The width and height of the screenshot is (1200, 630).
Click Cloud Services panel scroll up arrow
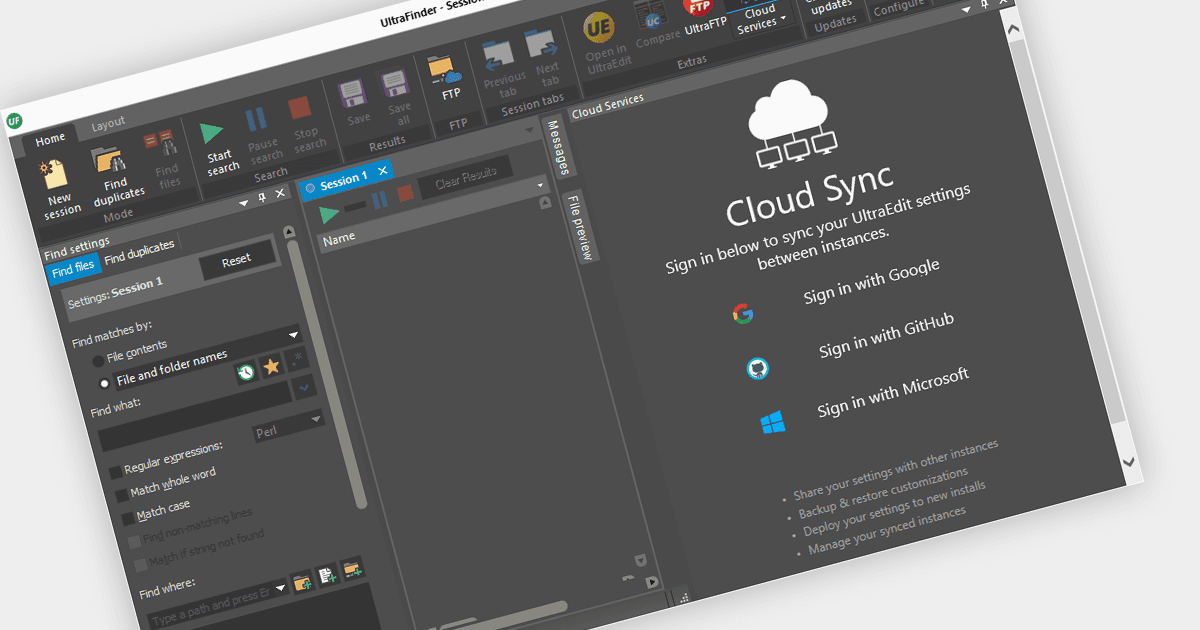coord(1013,31)
